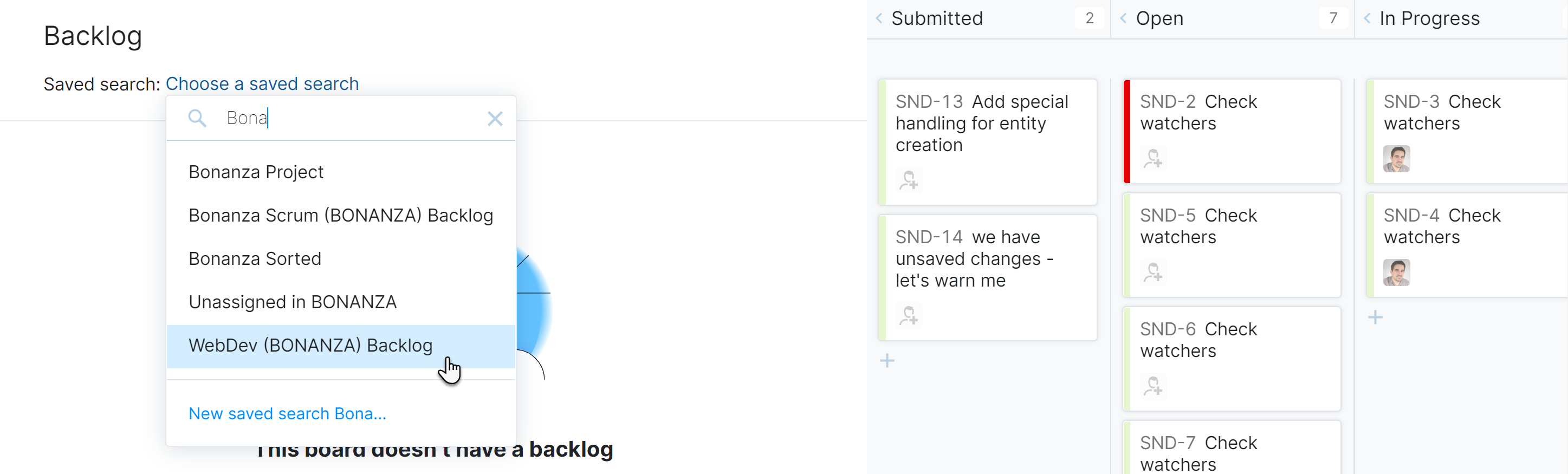Clear the search field with the X icon

point(495,119)
